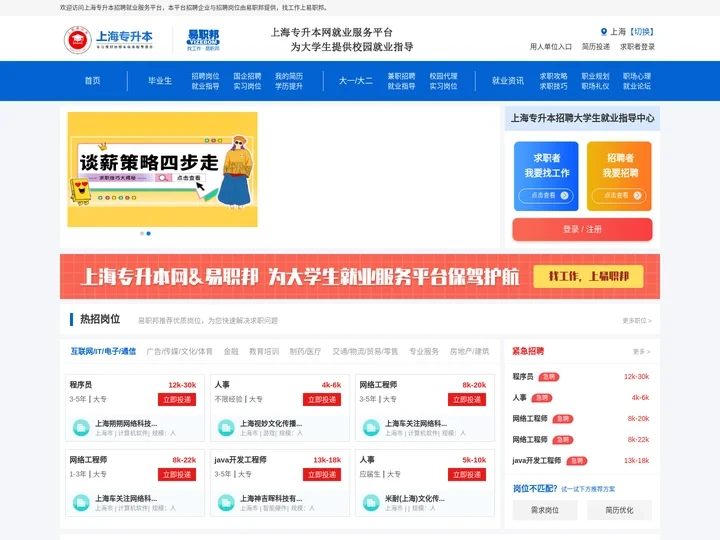Open 就业资讯 navigation section
Screen dimensions: 720x540
[x=508, y=80]
